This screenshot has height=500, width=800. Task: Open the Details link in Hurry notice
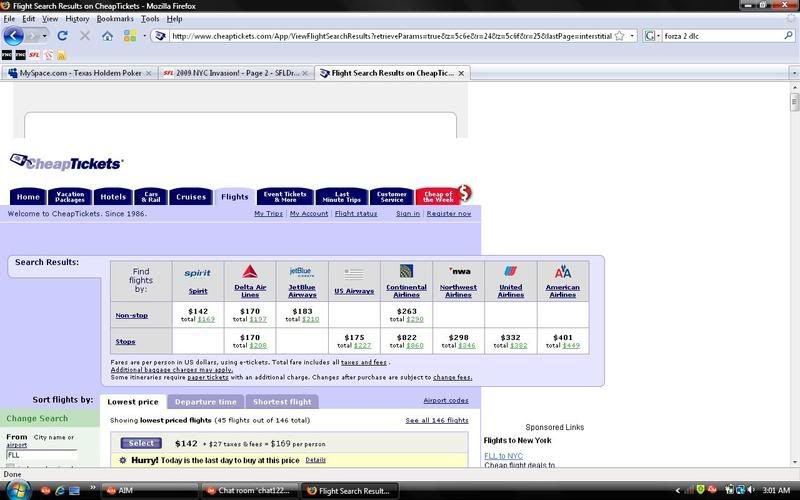[315, 460]
